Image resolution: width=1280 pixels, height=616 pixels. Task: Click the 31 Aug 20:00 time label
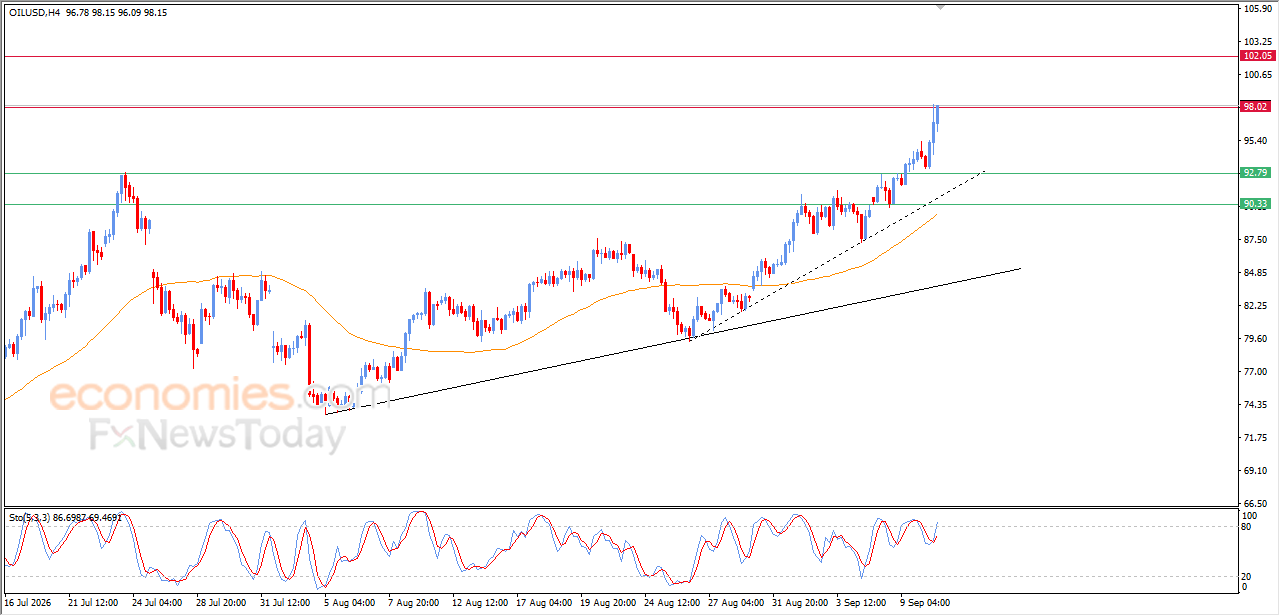click(798, 603)
